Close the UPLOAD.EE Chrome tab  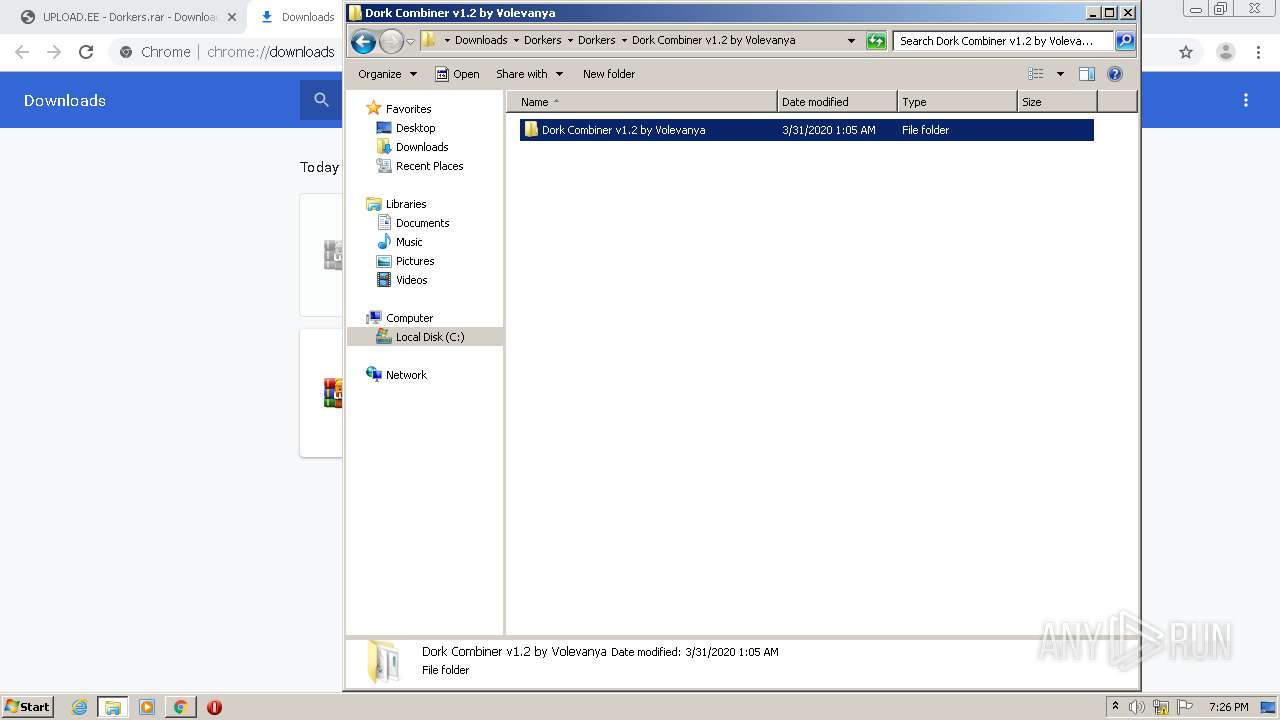pos(232,17)
